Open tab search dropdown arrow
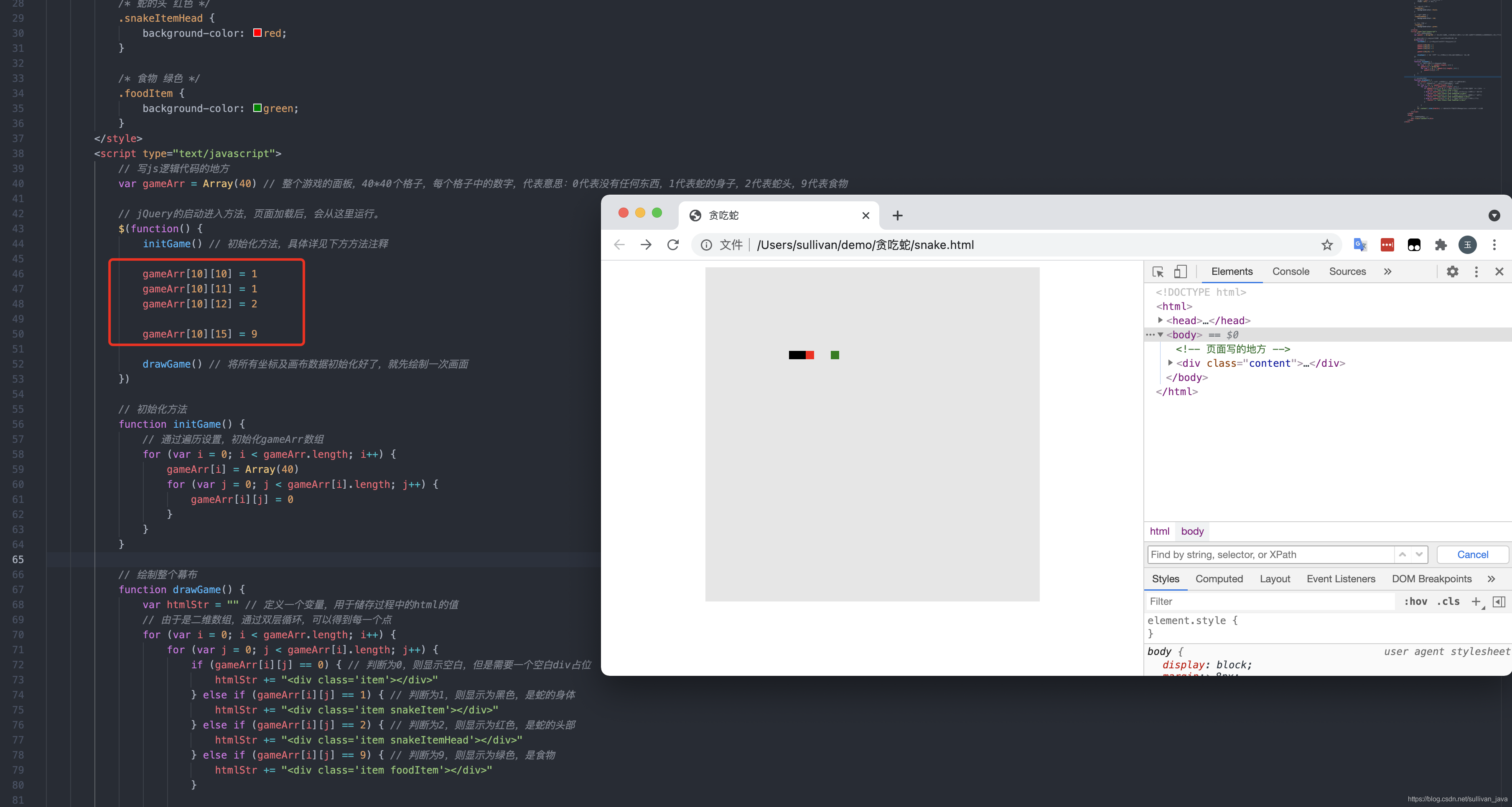The height and width of the screenshot is (807, 1512). [x=1494, y=216]
